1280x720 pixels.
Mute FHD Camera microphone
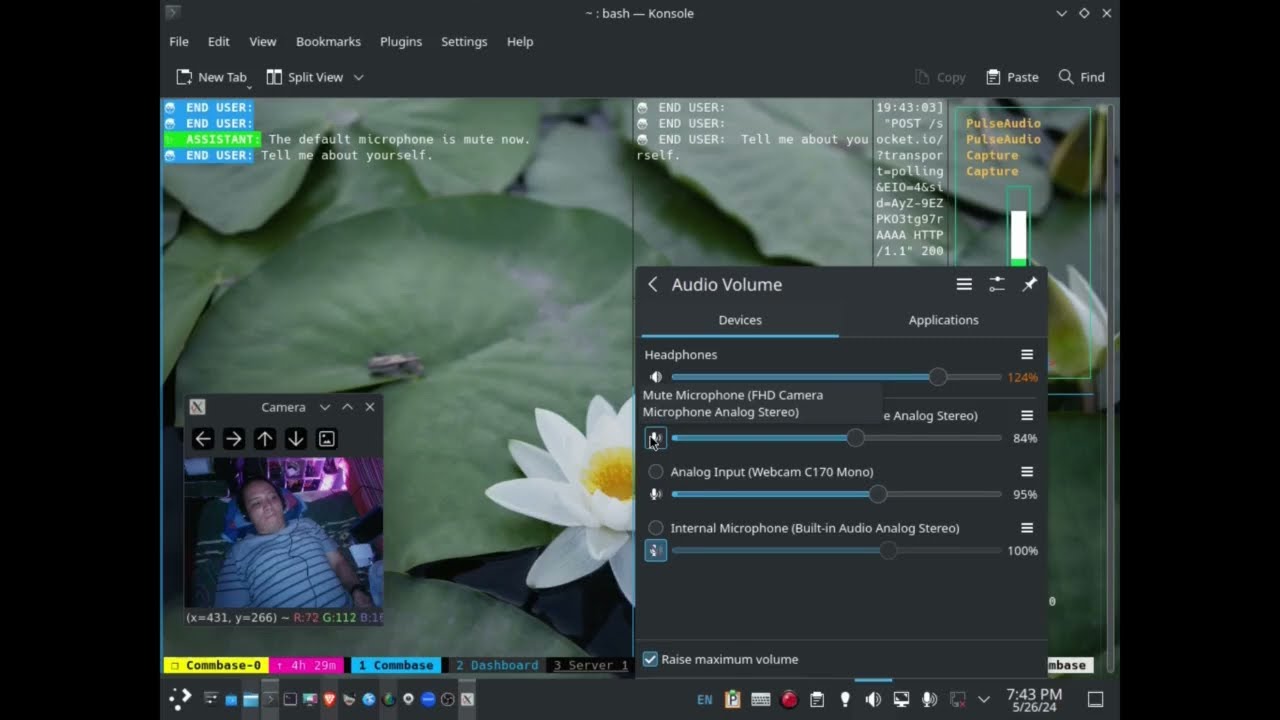tap(656, 438)
